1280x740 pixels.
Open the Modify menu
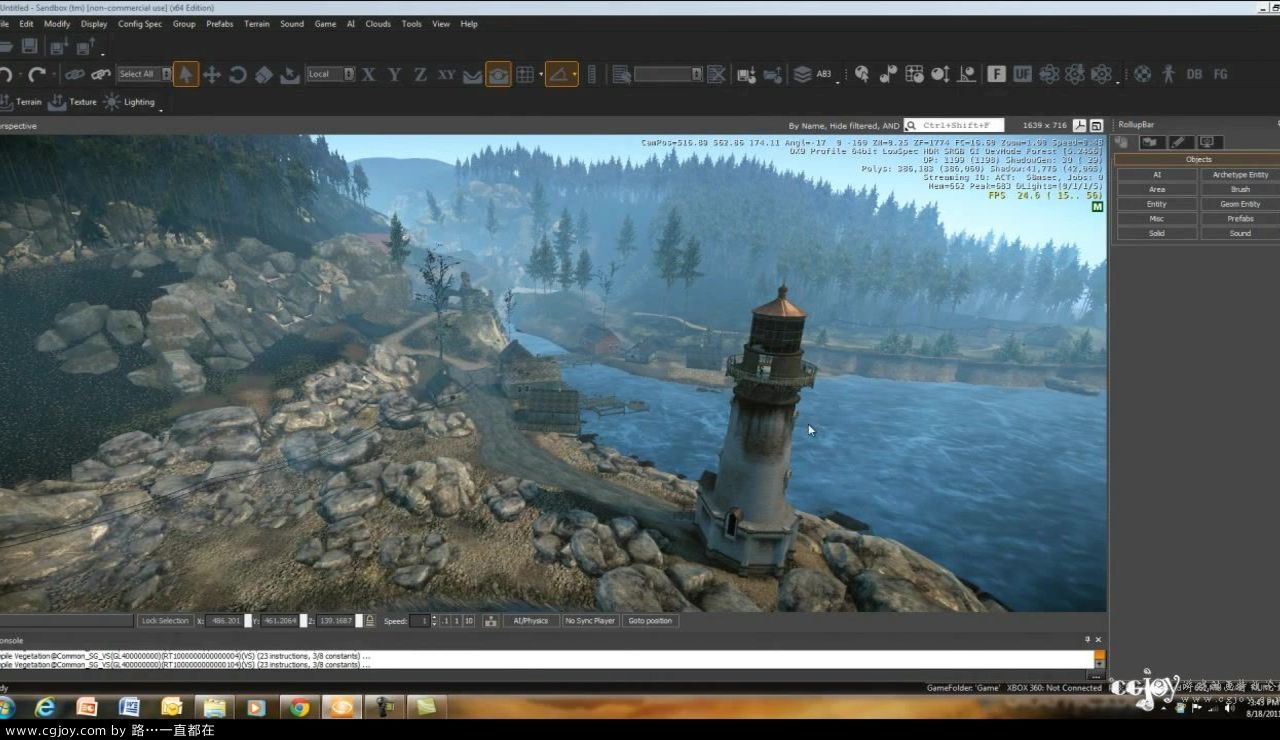pos(57,24)
